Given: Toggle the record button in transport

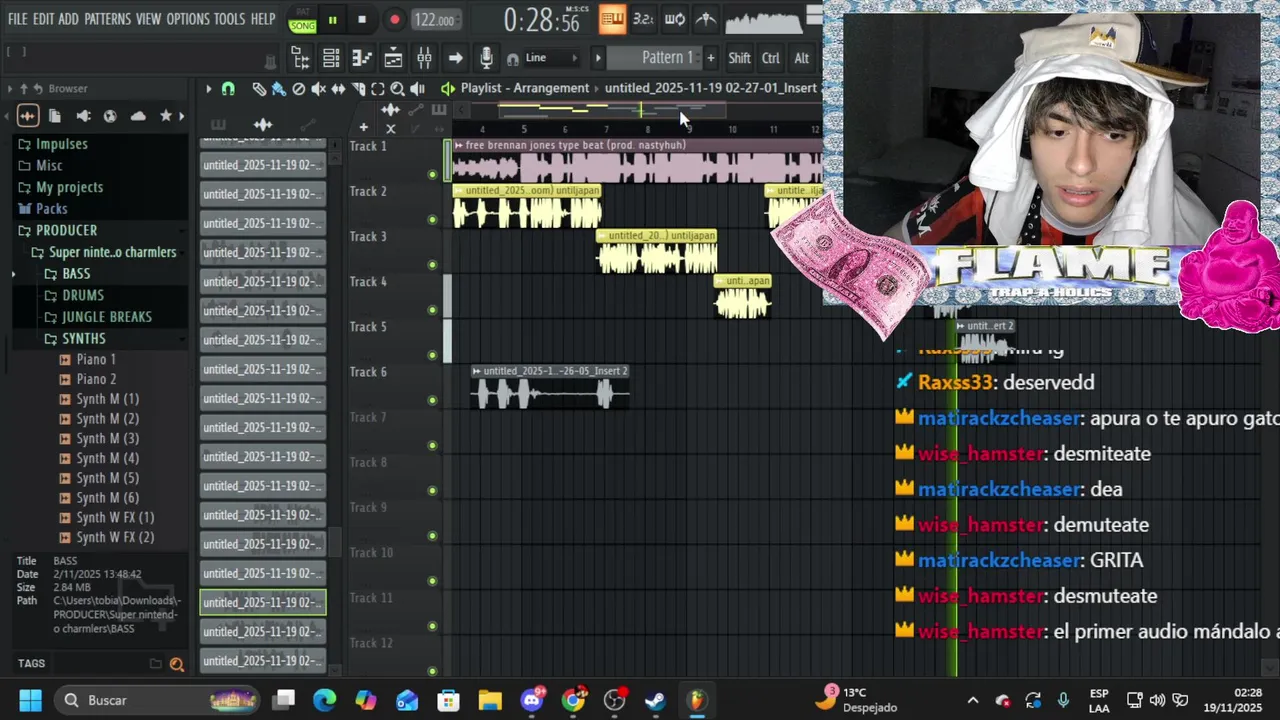Looking at the screenshot, I should coord(394,20).
